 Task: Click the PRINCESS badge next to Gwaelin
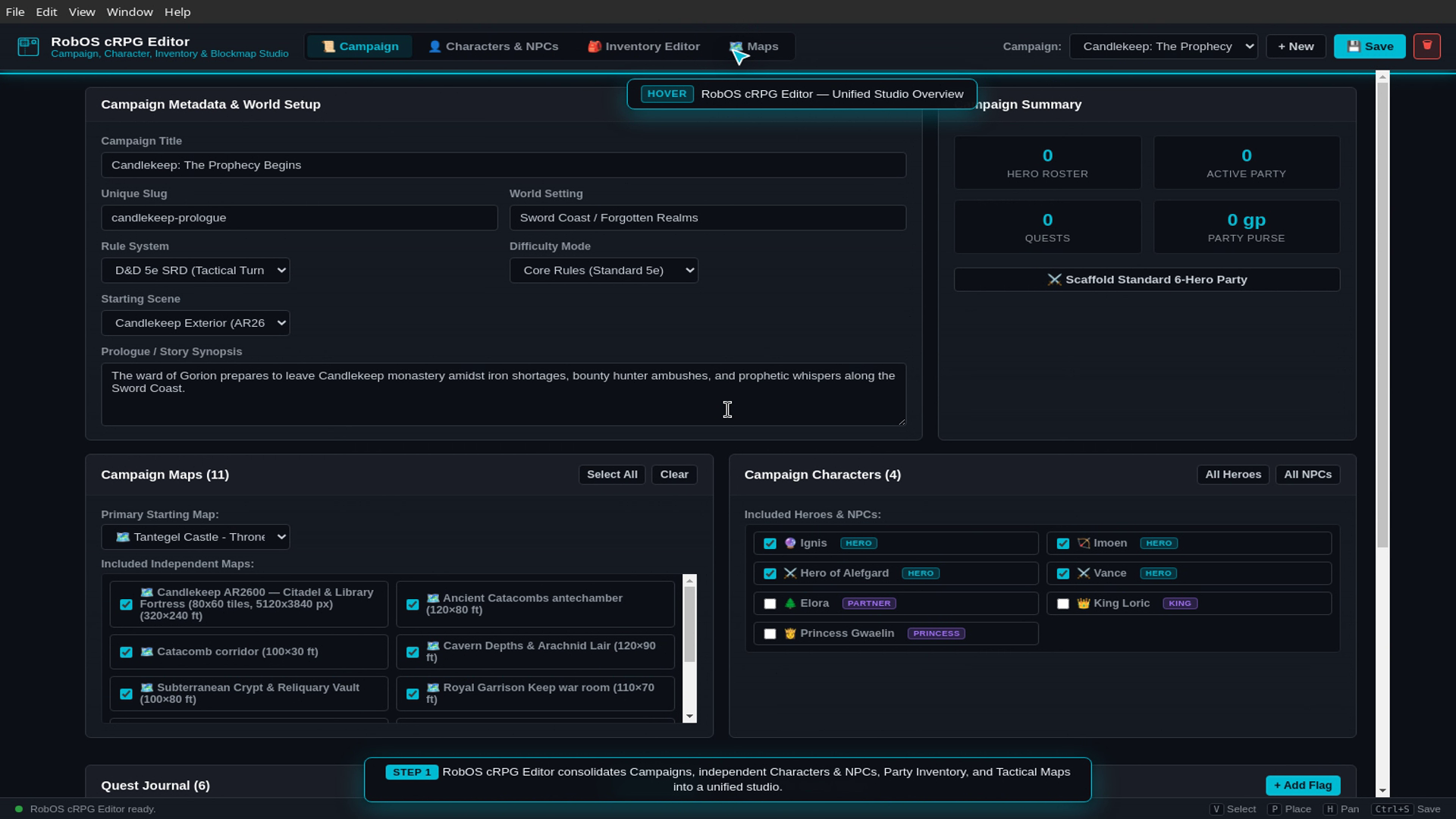tap(936, 633)
